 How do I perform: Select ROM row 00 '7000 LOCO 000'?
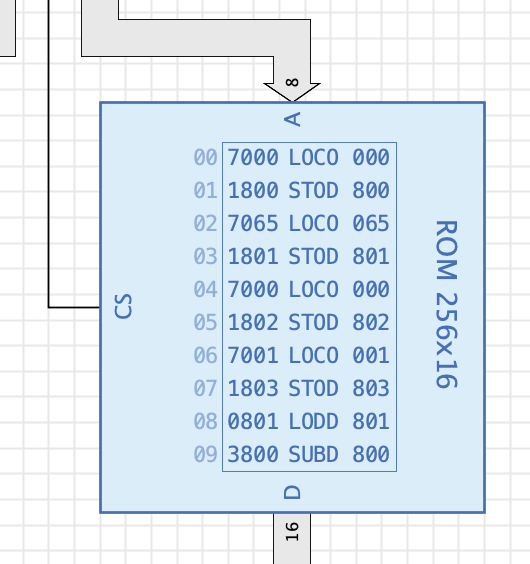(x=309, y=157)
